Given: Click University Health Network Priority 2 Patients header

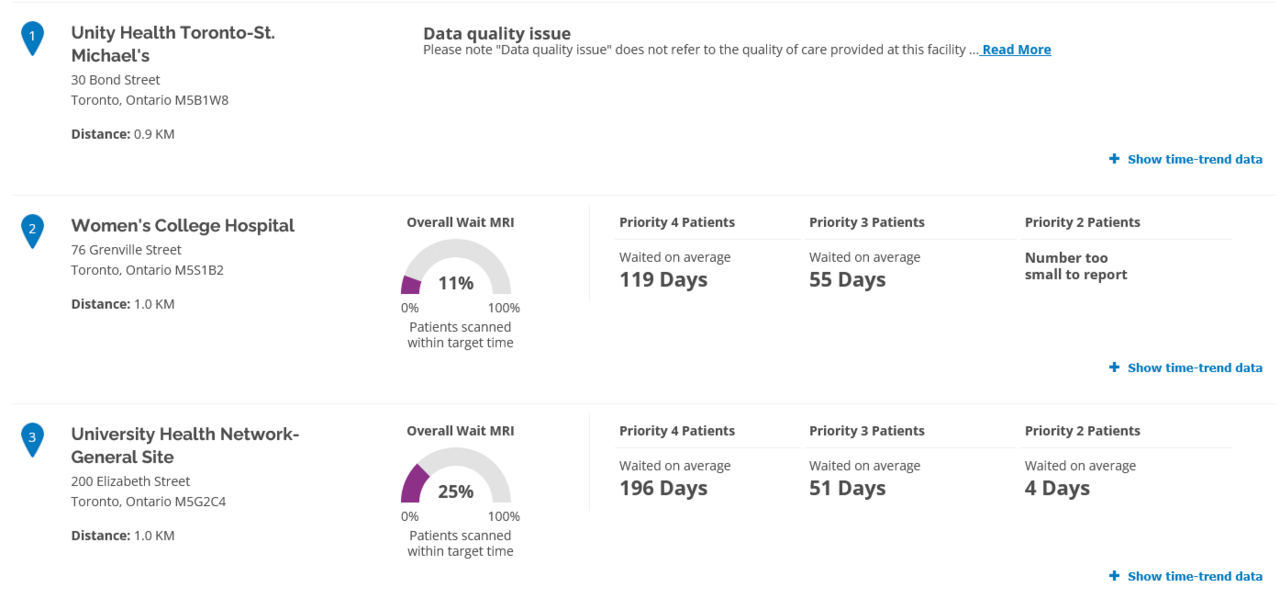Looking at the screenshot, I should point(1082,431).
